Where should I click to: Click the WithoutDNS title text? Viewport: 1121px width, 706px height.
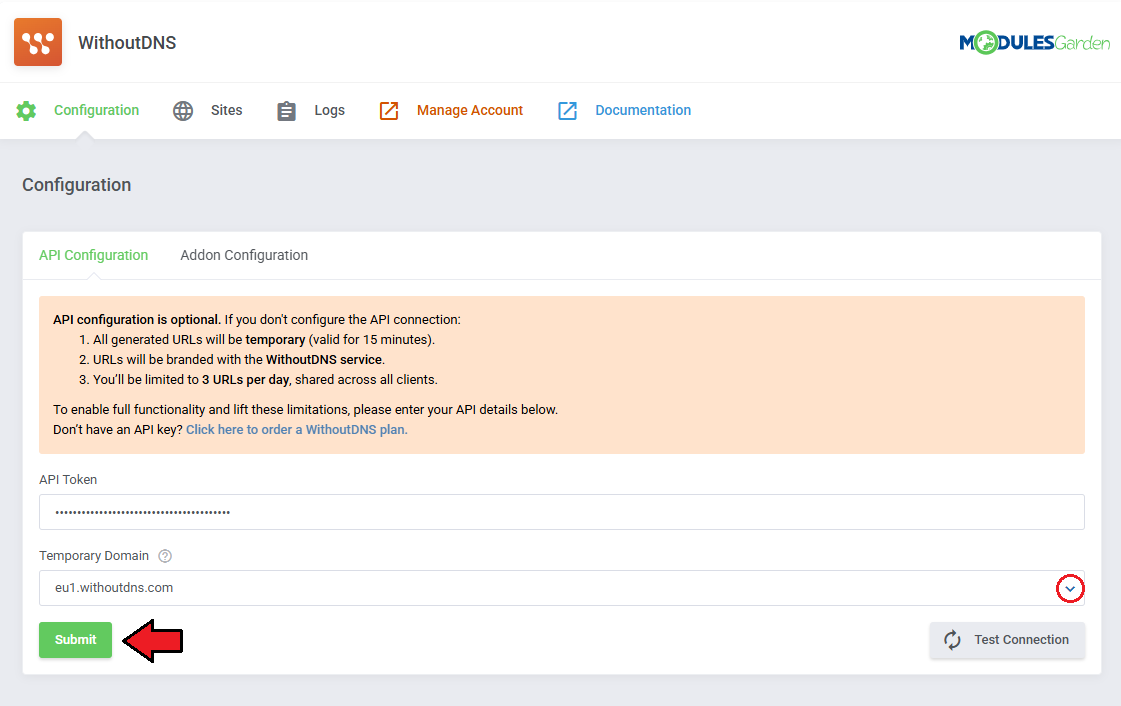[127, 43]
